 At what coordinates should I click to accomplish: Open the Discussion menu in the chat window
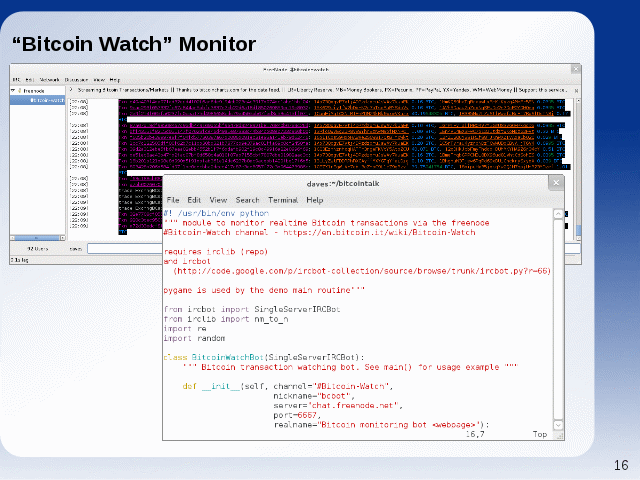pyautogui.click(x=76, y=80)
